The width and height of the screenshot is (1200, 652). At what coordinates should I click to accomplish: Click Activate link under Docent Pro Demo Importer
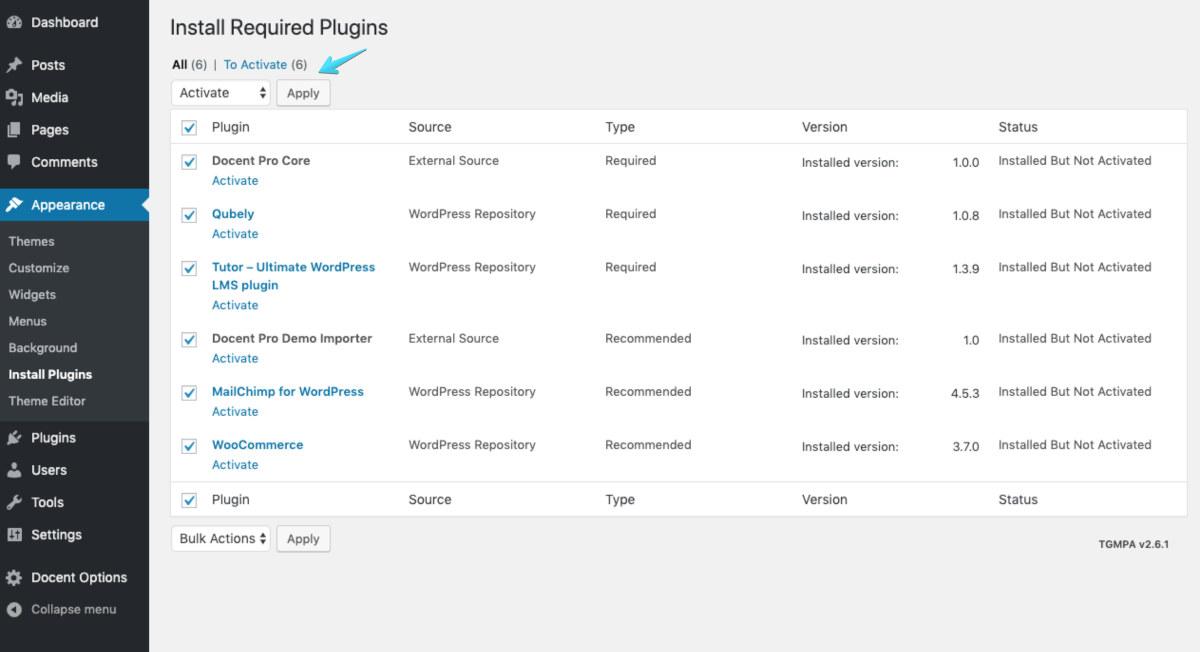235,358
